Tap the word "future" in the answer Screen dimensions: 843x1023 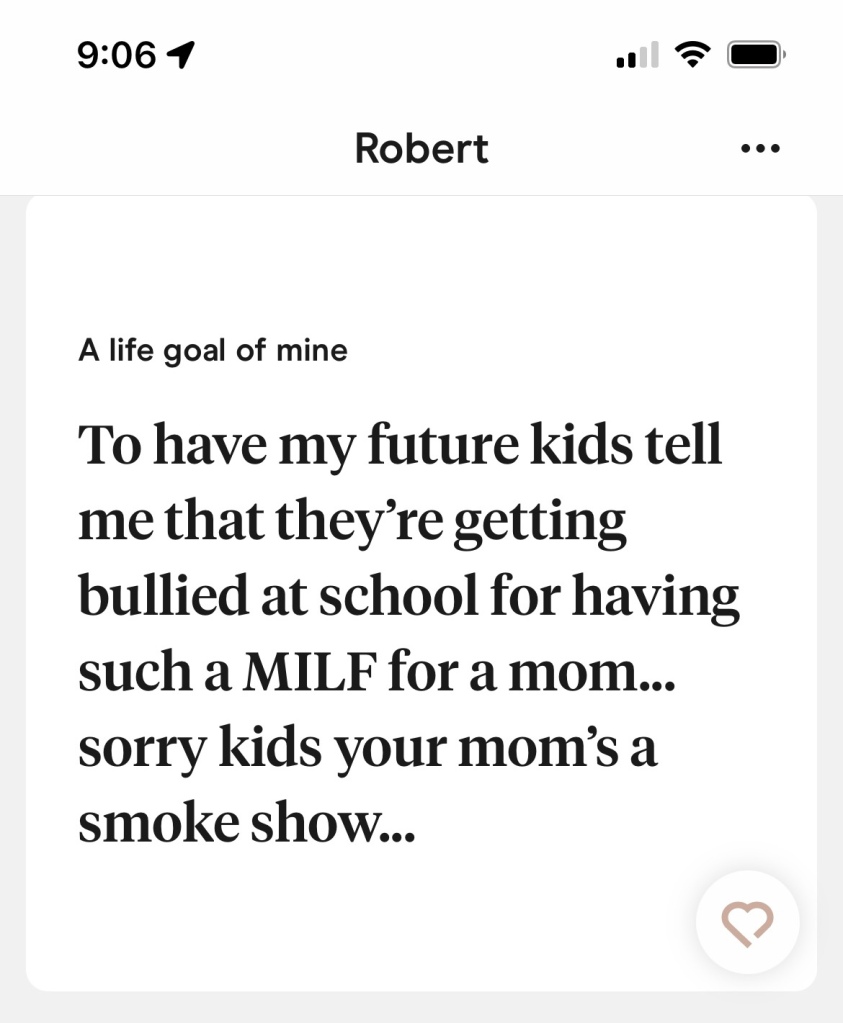(x=444, y=444)
